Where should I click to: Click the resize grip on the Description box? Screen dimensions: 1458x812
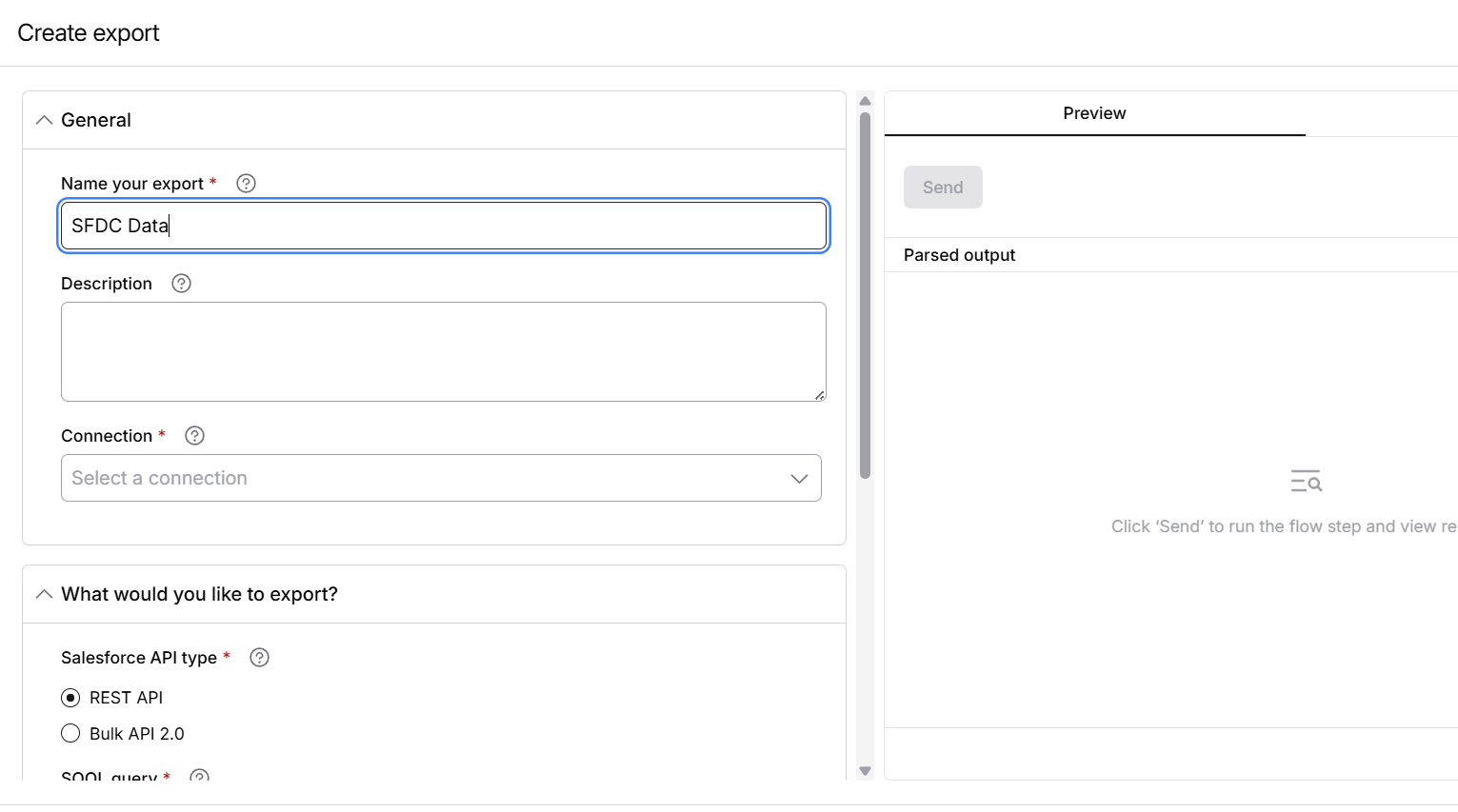click(820, 395)
